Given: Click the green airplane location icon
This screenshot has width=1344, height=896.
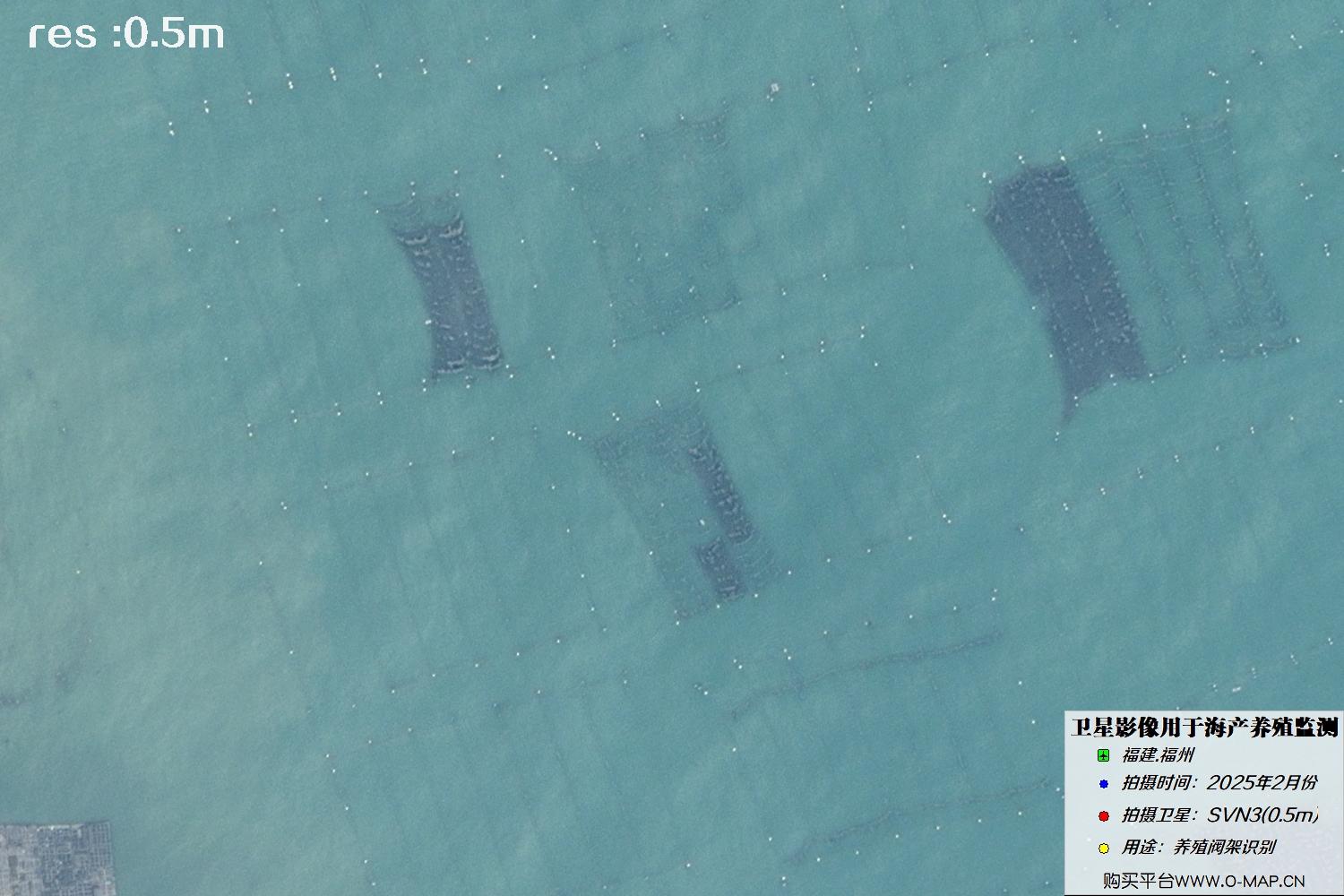Looking at the screenshot, I should 1103,755.
